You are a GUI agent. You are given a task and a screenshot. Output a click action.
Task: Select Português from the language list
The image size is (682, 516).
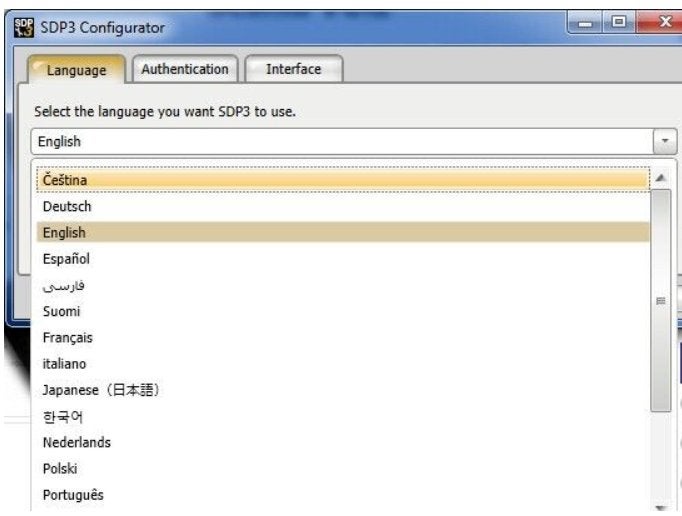pos(343,495)
